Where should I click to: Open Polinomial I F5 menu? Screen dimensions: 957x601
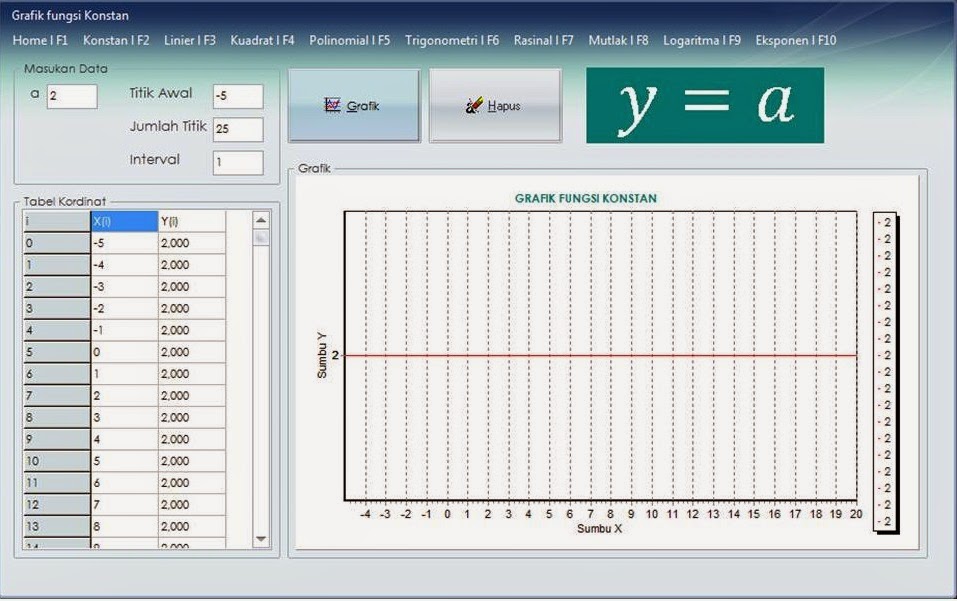pos(350,40)
